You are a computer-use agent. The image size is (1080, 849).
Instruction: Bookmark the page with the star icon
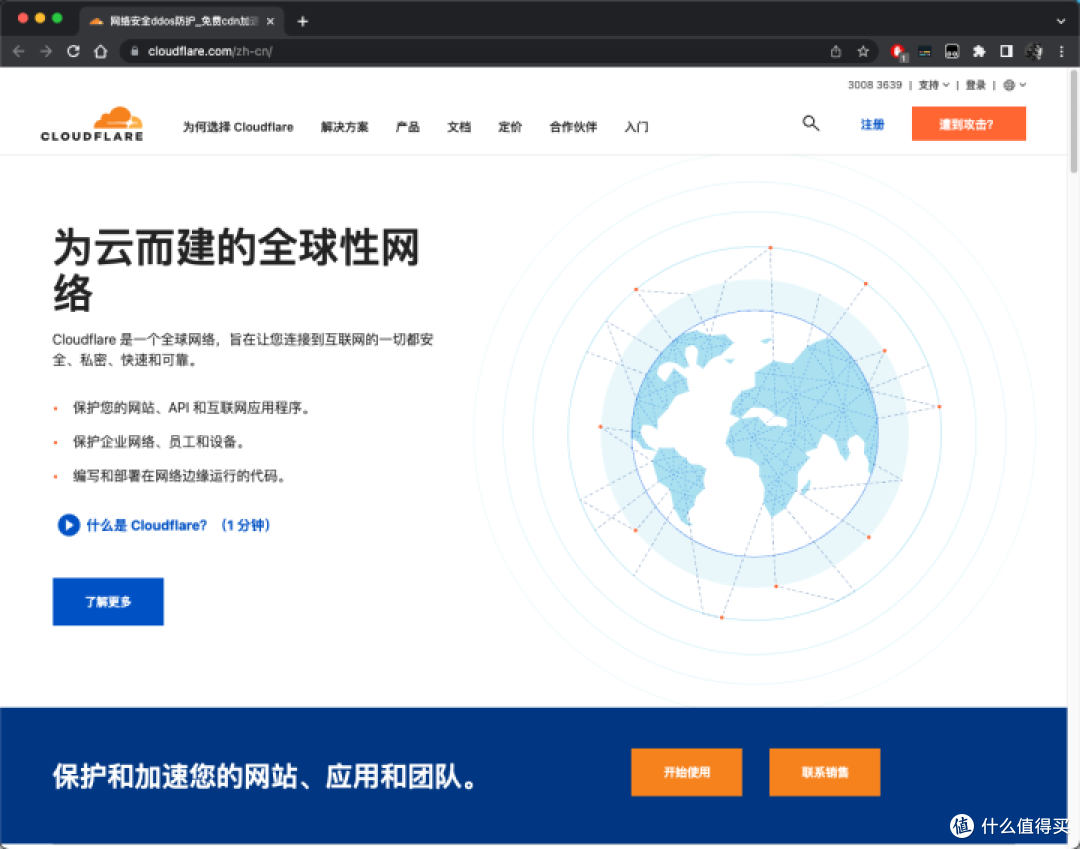coord(863,51)
